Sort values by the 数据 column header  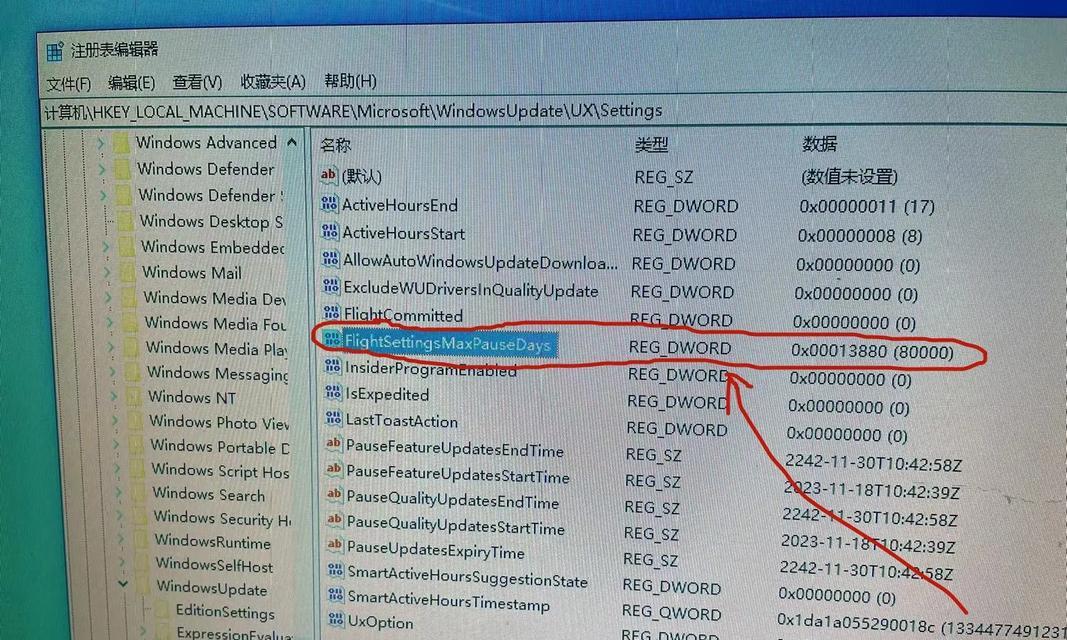coord(819,144)
